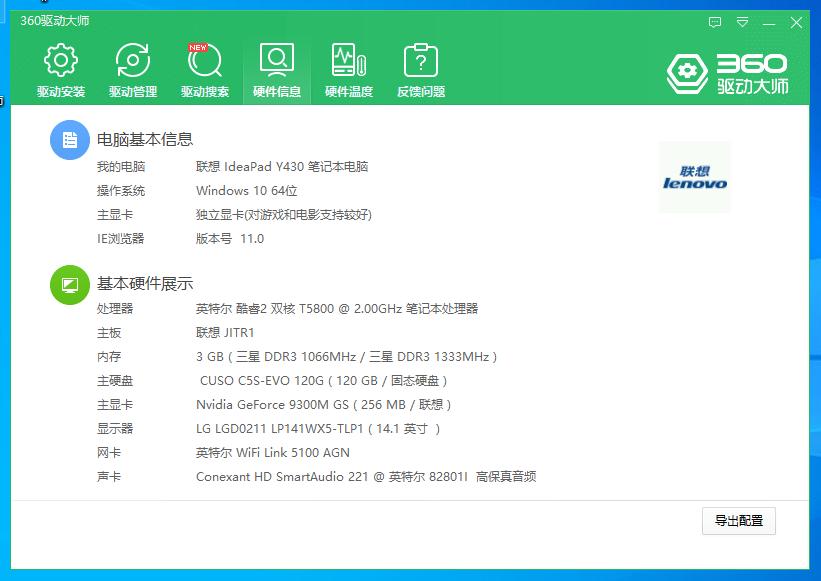Click the hexagonal 360 gear logo
The width and height of the screenshot is (821, 581).
click(686, 70)
